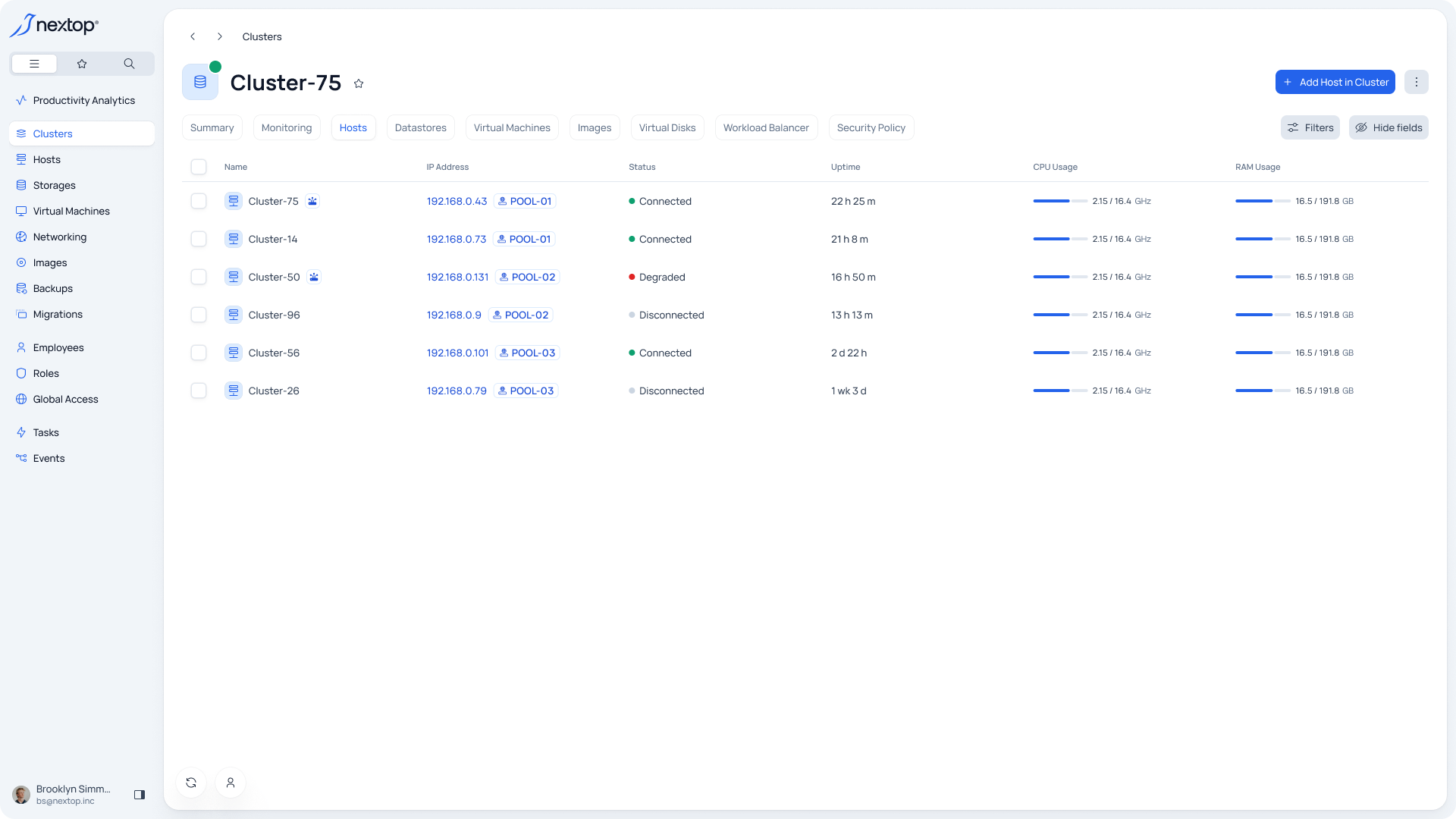Toggle the select-all checkbox in table header
Image resolution: width=1456 pixels, height=819 pixels.
point(199,167)
